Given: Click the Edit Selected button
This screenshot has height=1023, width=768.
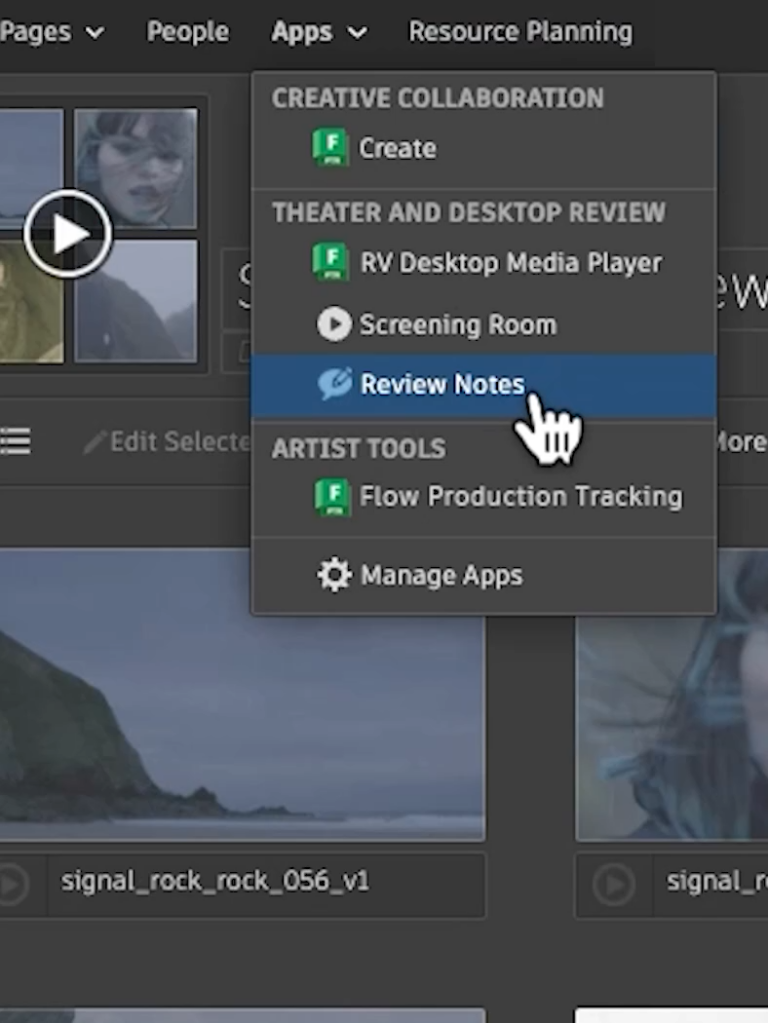Looking at the screenshot, I should [x=167, y=442].
